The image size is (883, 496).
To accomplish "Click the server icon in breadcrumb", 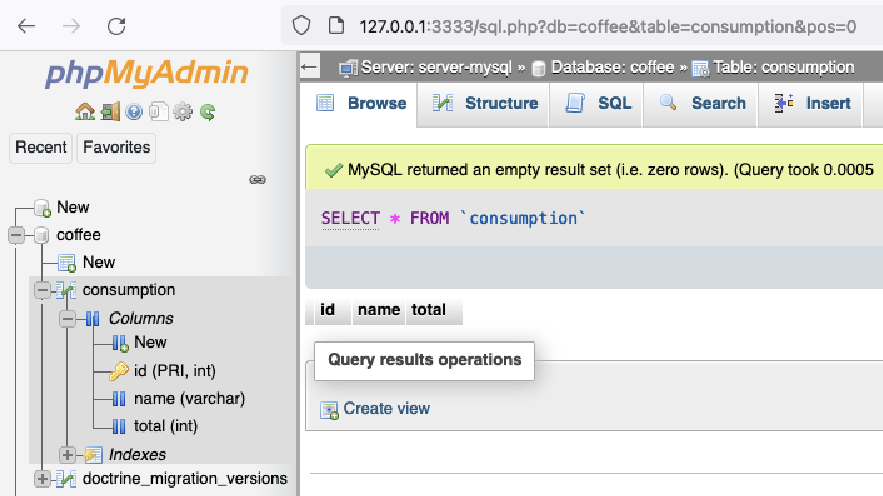I will click(348, 68).
